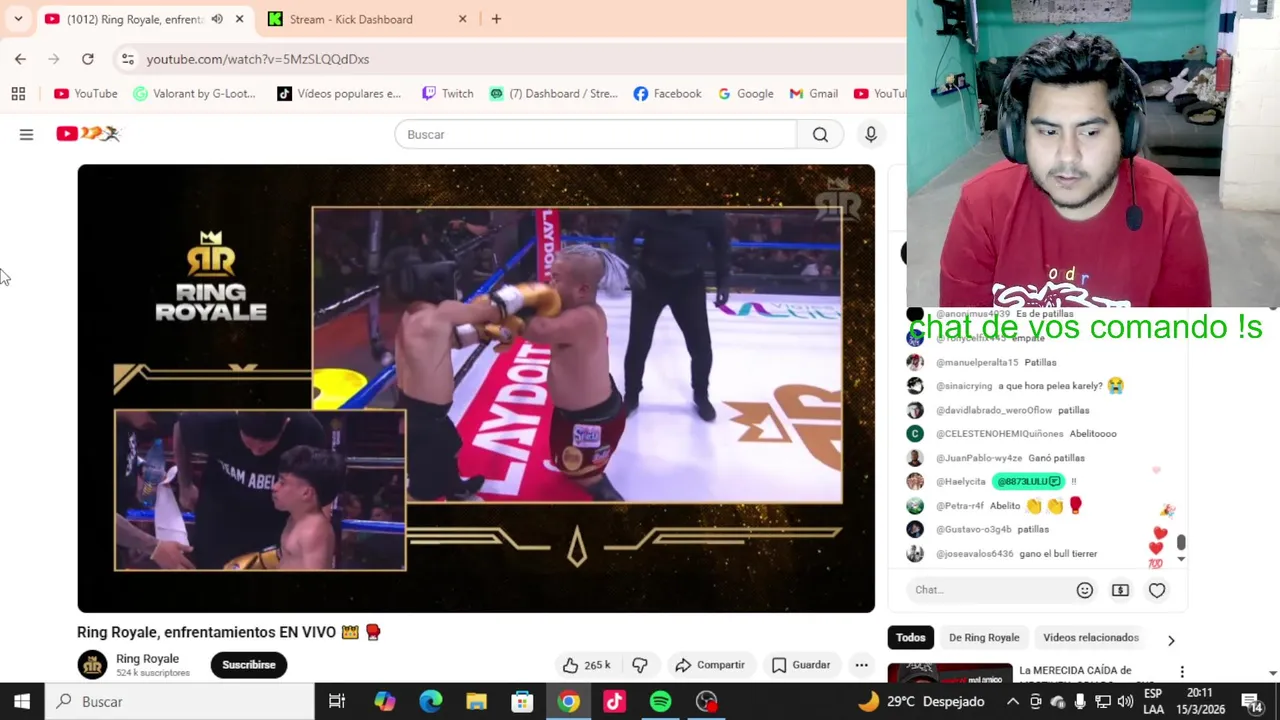Open the Windows Start menu
Screen dimensions: 1280x720
click(x=22, y=702)
